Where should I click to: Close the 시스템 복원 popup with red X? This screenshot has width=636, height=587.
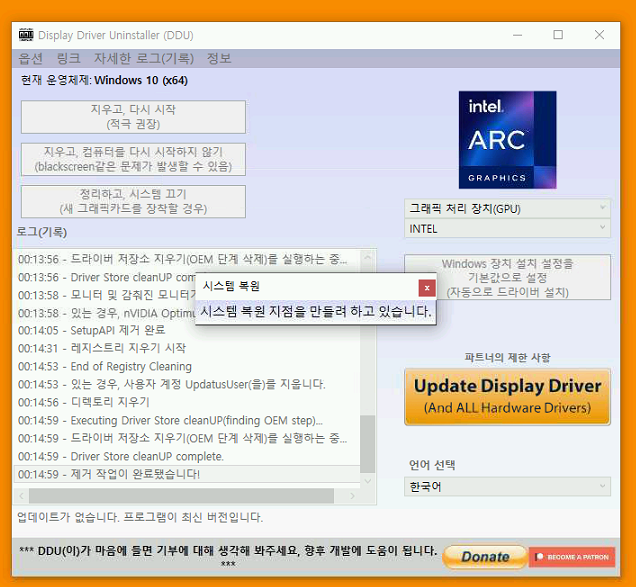pos(427,288)
